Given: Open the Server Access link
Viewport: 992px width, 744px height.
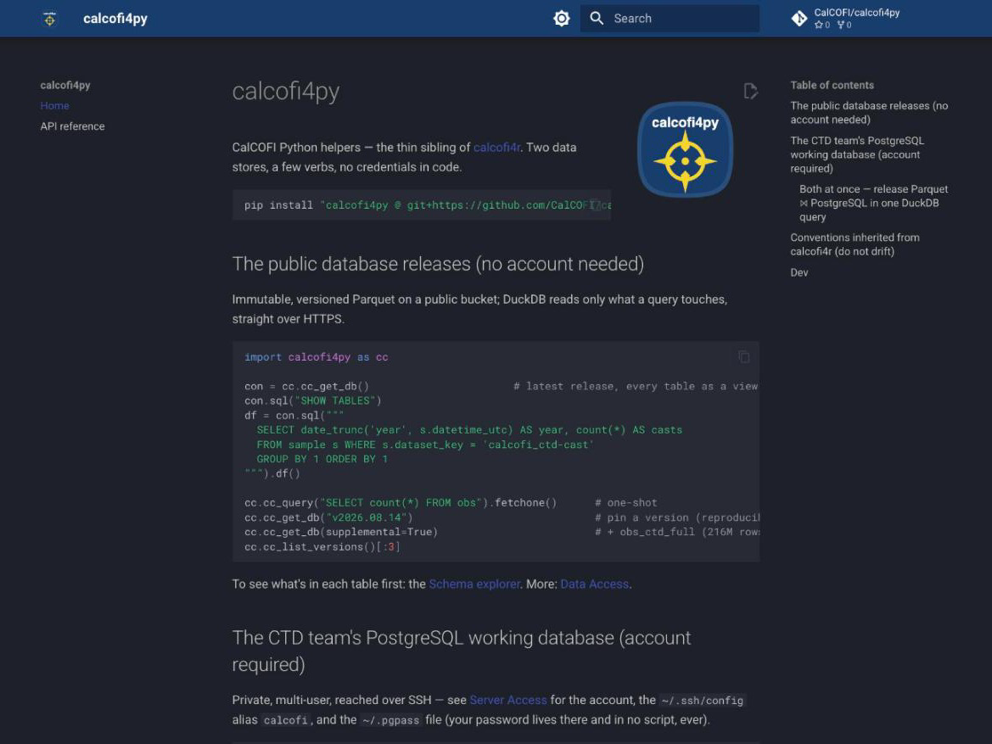Looking at the screenshot, I should pos(508,700).
